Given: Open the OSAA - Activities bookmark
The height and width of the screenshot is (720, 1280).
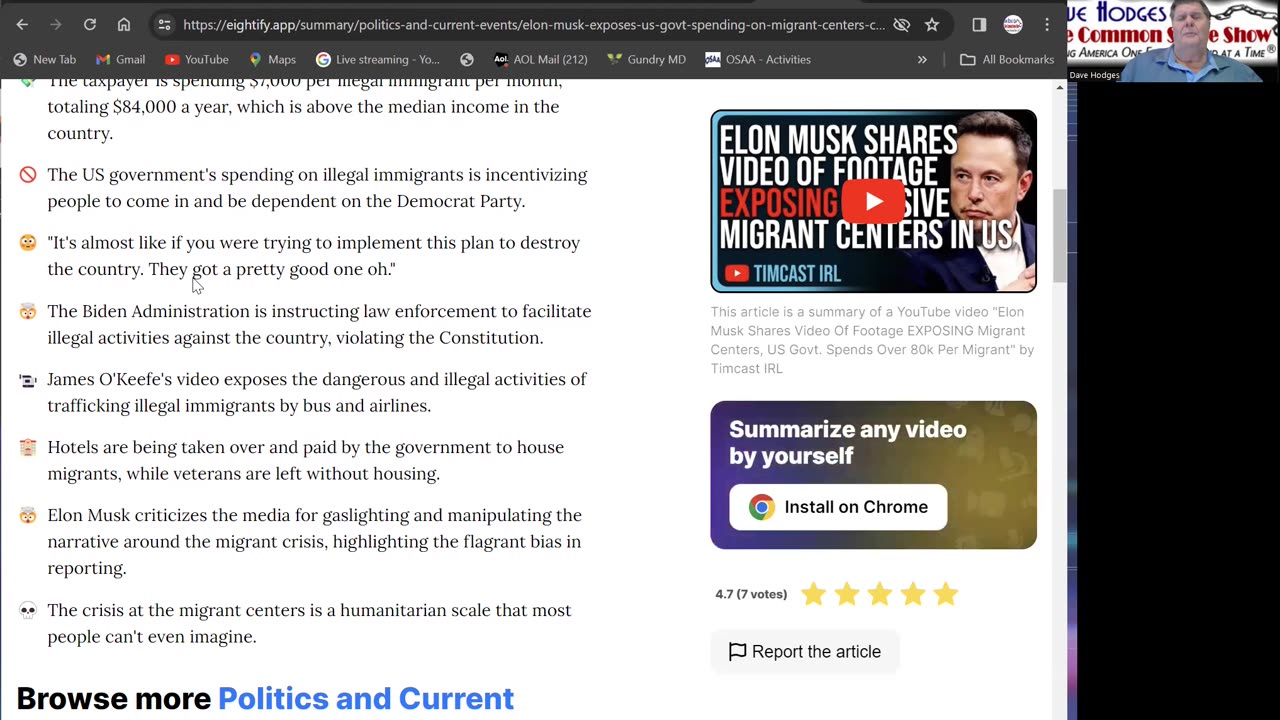Looking at the screenshot, I should (x=757, y=59).
